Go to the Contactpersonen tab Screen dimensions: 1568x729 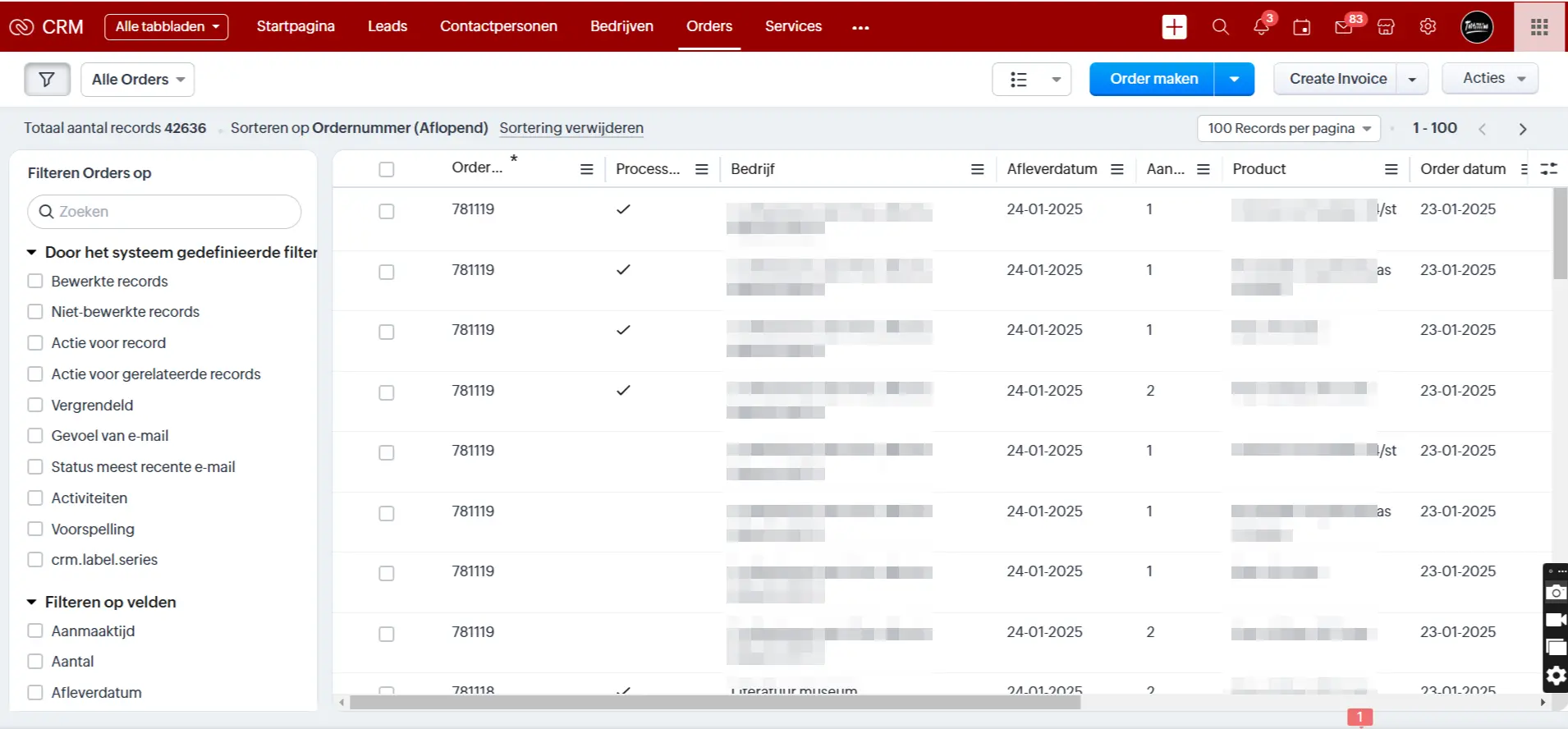point(498,26)
